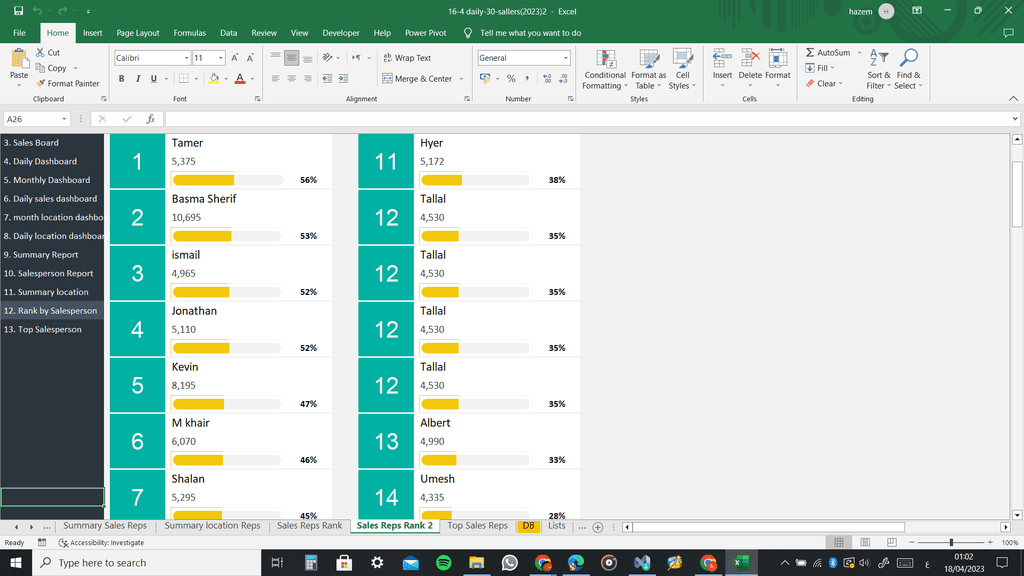Click Accessibility: Investigate status
This screenshot has height=576, width=1024.
click(x=101, y=543)
